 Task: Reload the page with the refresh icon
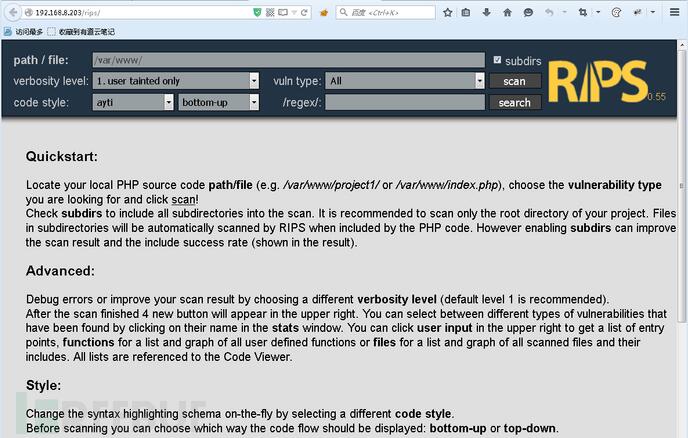click(x=304, y=13)
